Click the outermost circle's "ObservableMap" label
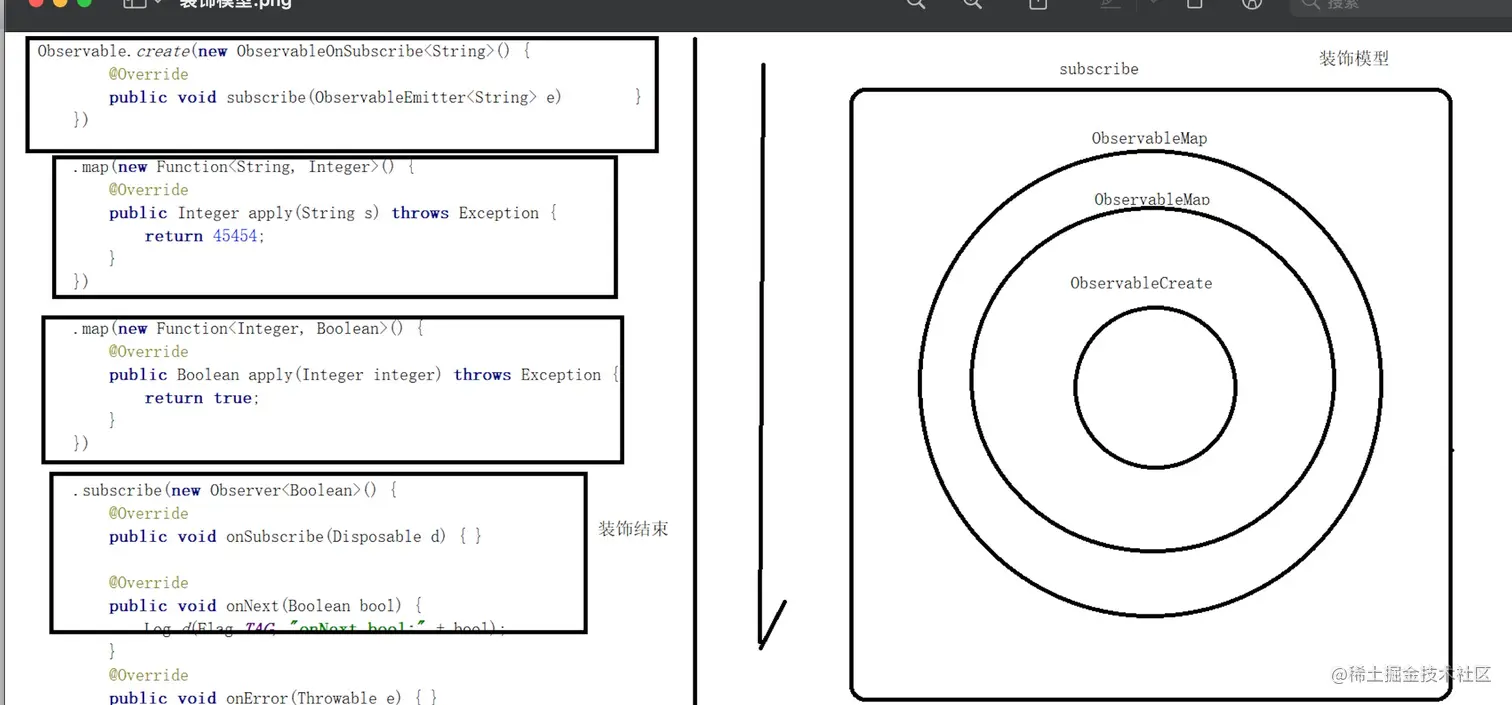 coord(1149,138)
